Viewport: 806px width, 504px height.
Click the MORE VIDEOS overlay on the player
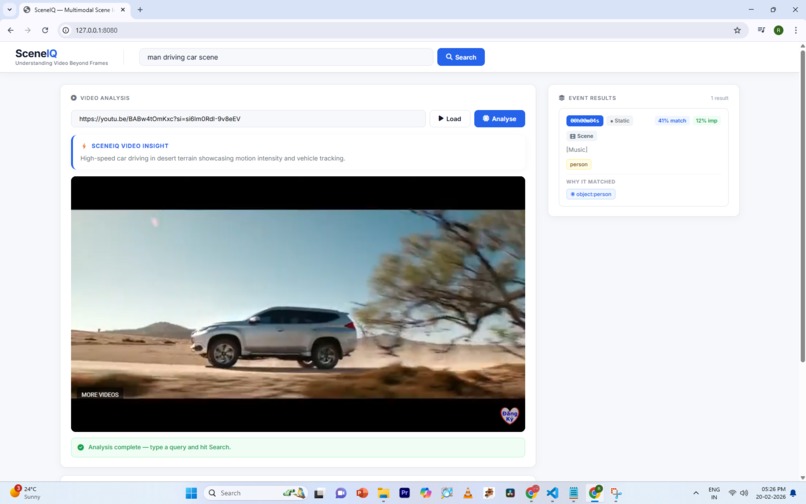[100, 394]
